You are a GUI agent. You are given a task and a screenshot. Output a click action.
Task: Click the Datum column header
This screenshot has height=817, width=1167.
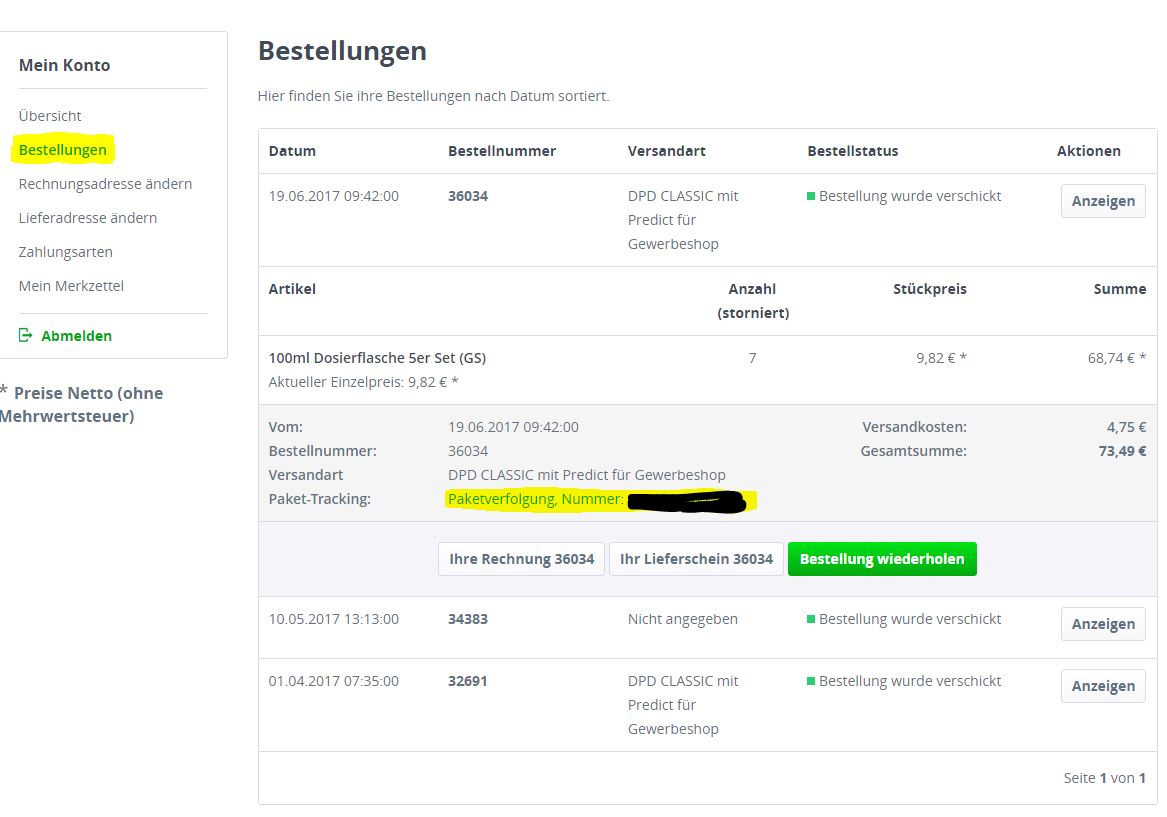(x=292, y=151)
